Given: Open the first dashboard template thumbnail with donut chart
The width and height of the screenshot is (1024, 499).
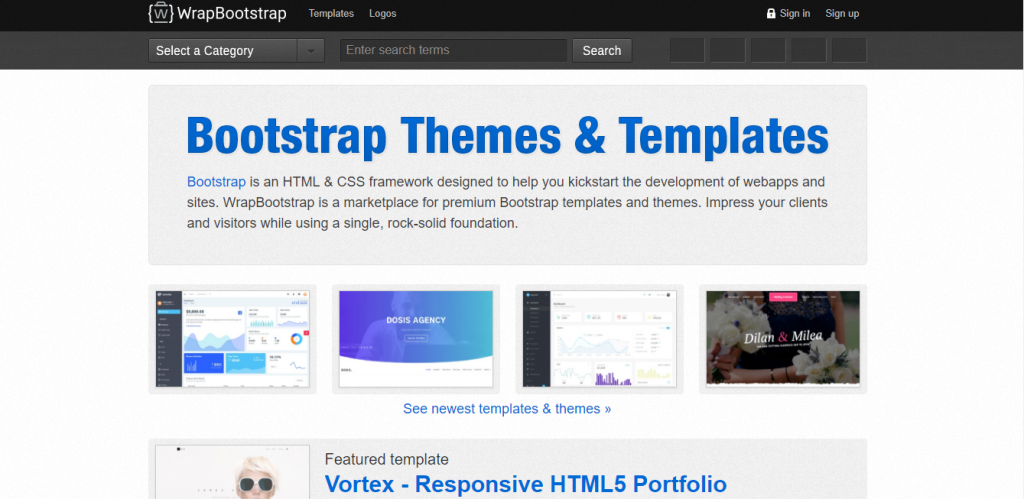Looking at the screenshot, I should point(232,339).
